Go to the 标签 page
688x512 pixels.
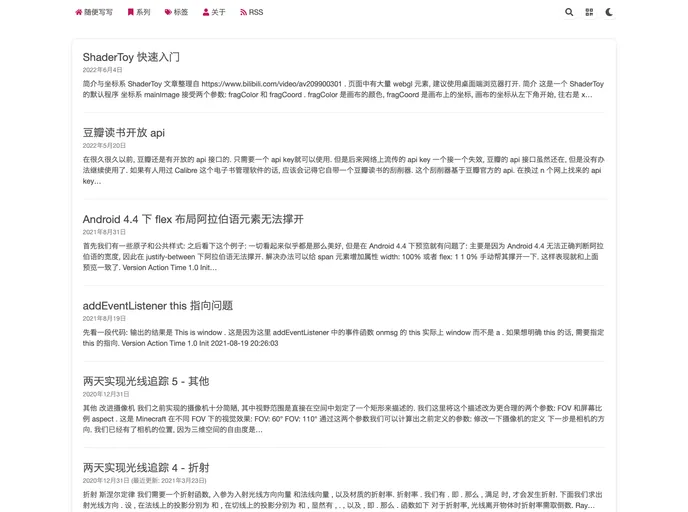[181, 13]
